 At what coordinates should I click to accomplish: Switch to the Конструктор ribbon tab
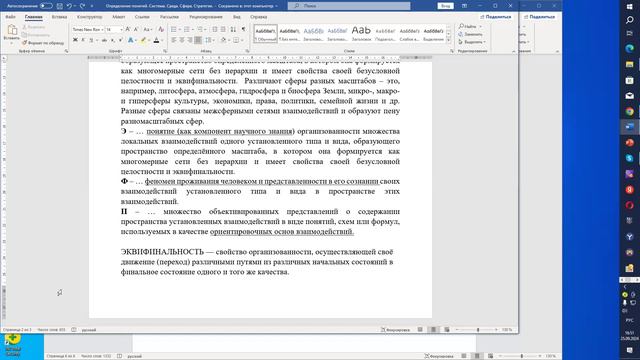click(x=89, y=17)
